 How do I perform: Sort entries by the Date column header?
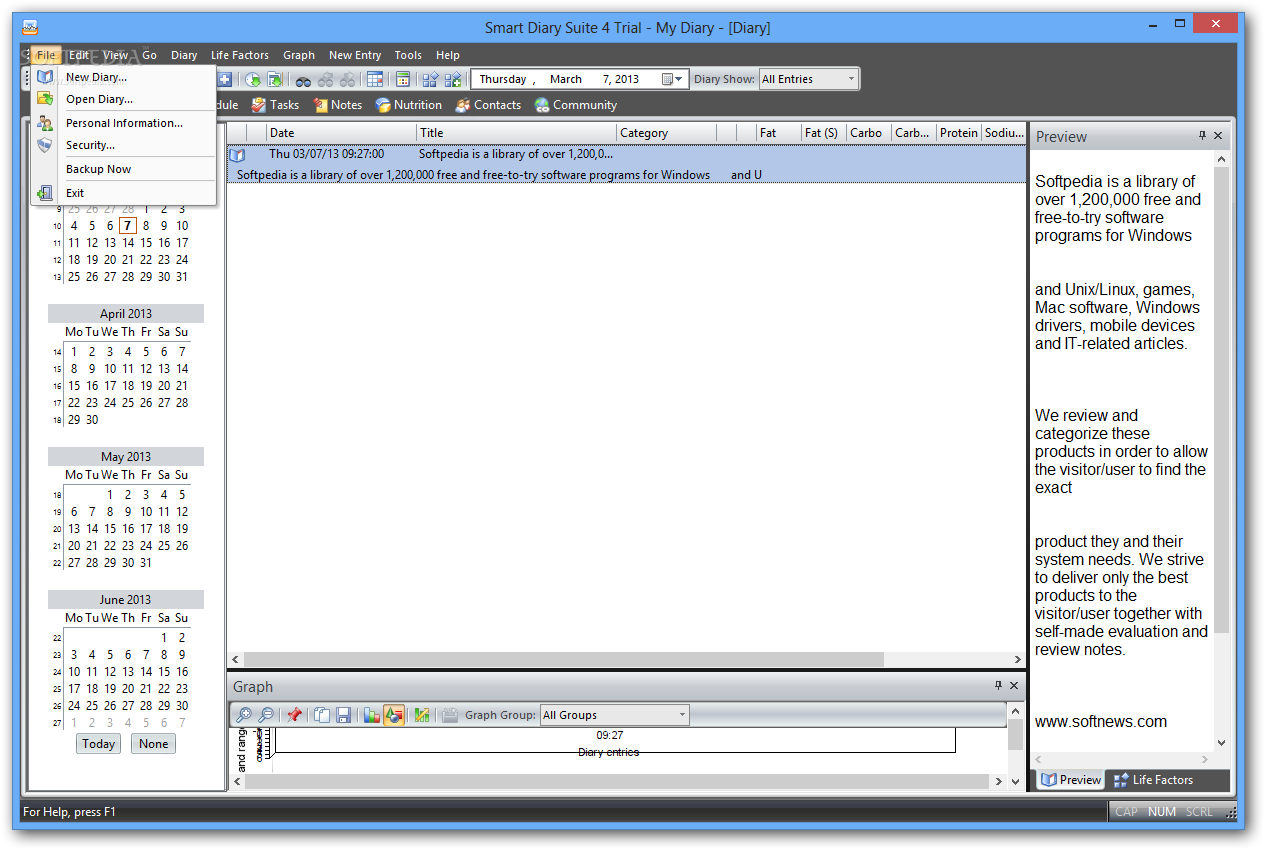[341, 132]
